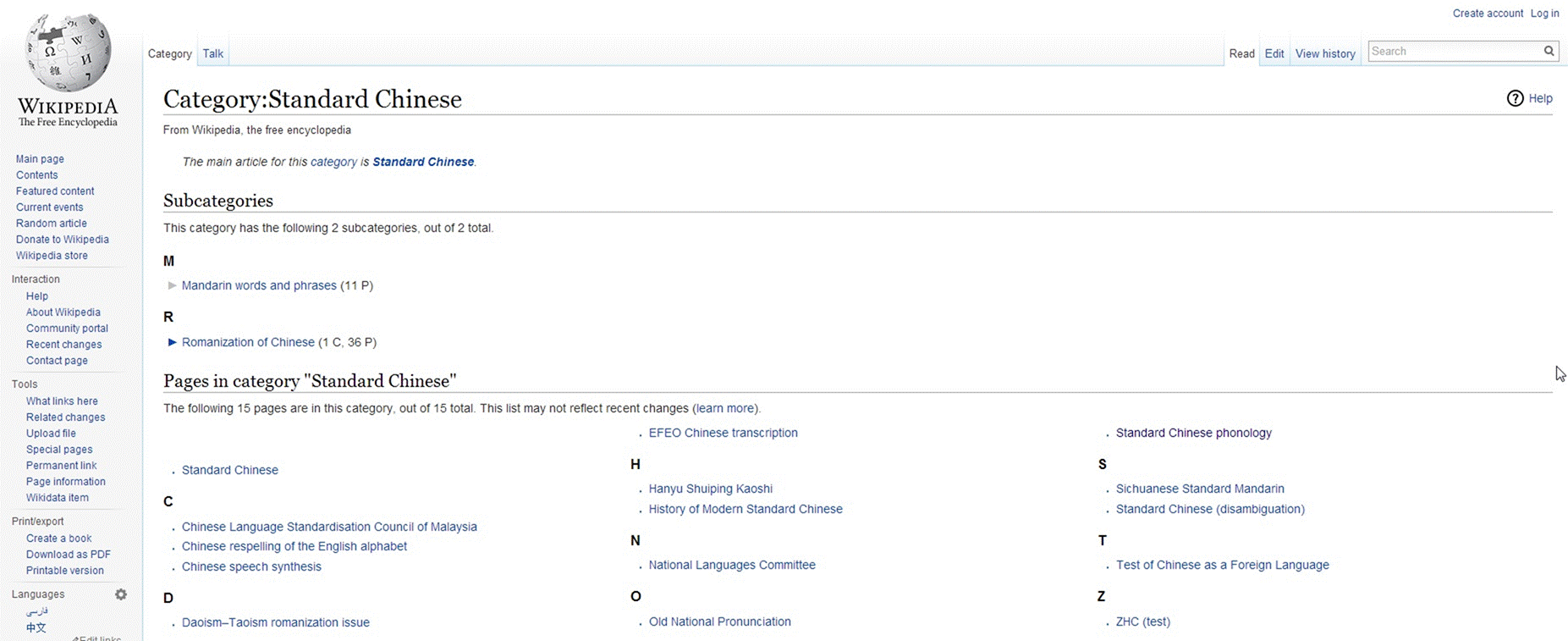This screenshot has height=641, width=1568.
Task: Click Upload file tool
Action: (x=51, y=434)
